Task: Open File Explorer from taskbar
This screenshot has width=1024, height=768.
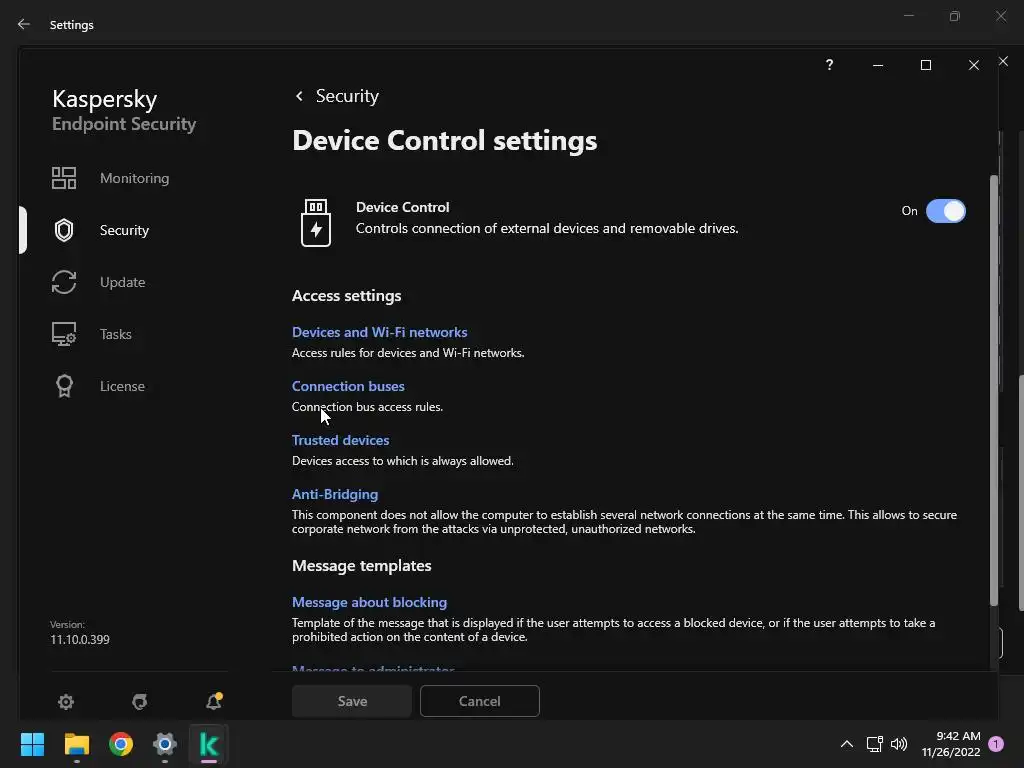Action: point(76,744)
